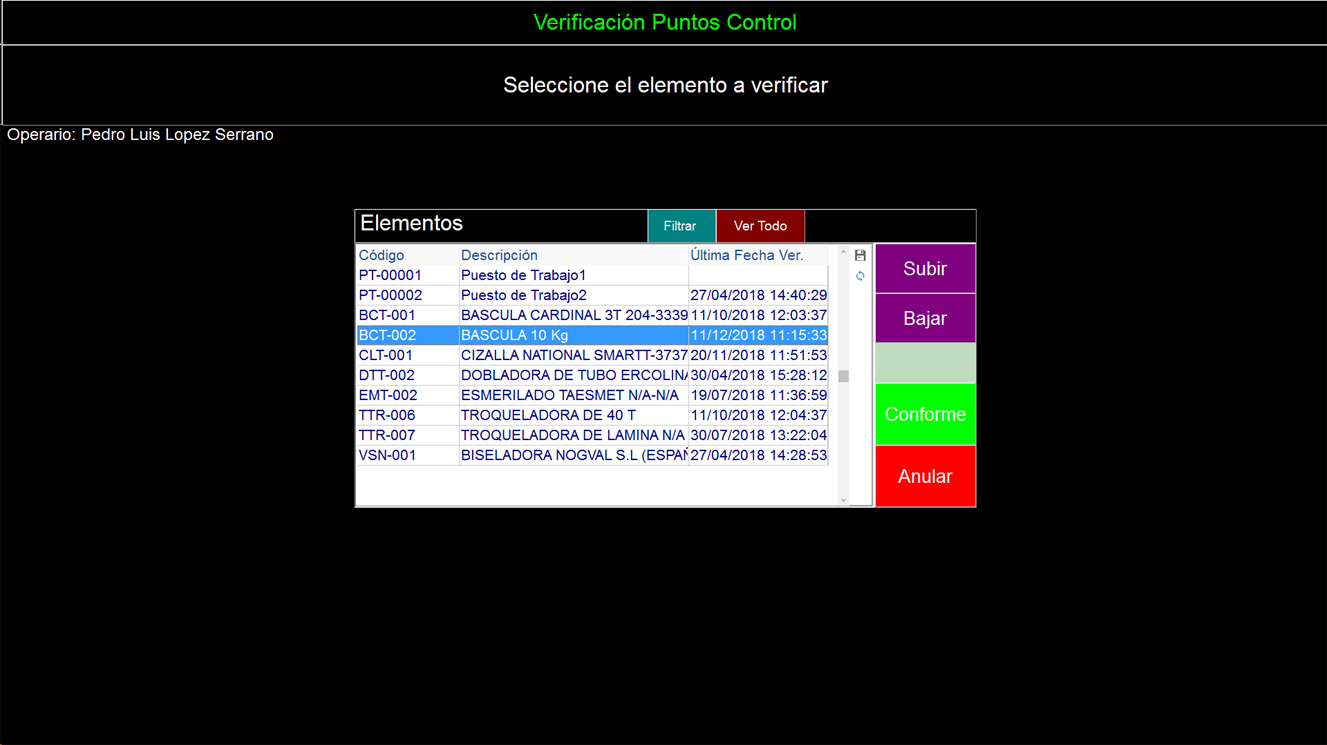Viewport: 1327px width, 745px height.
Task: Confirm with the green Conforme button
Action: click(x=925, y=415)
